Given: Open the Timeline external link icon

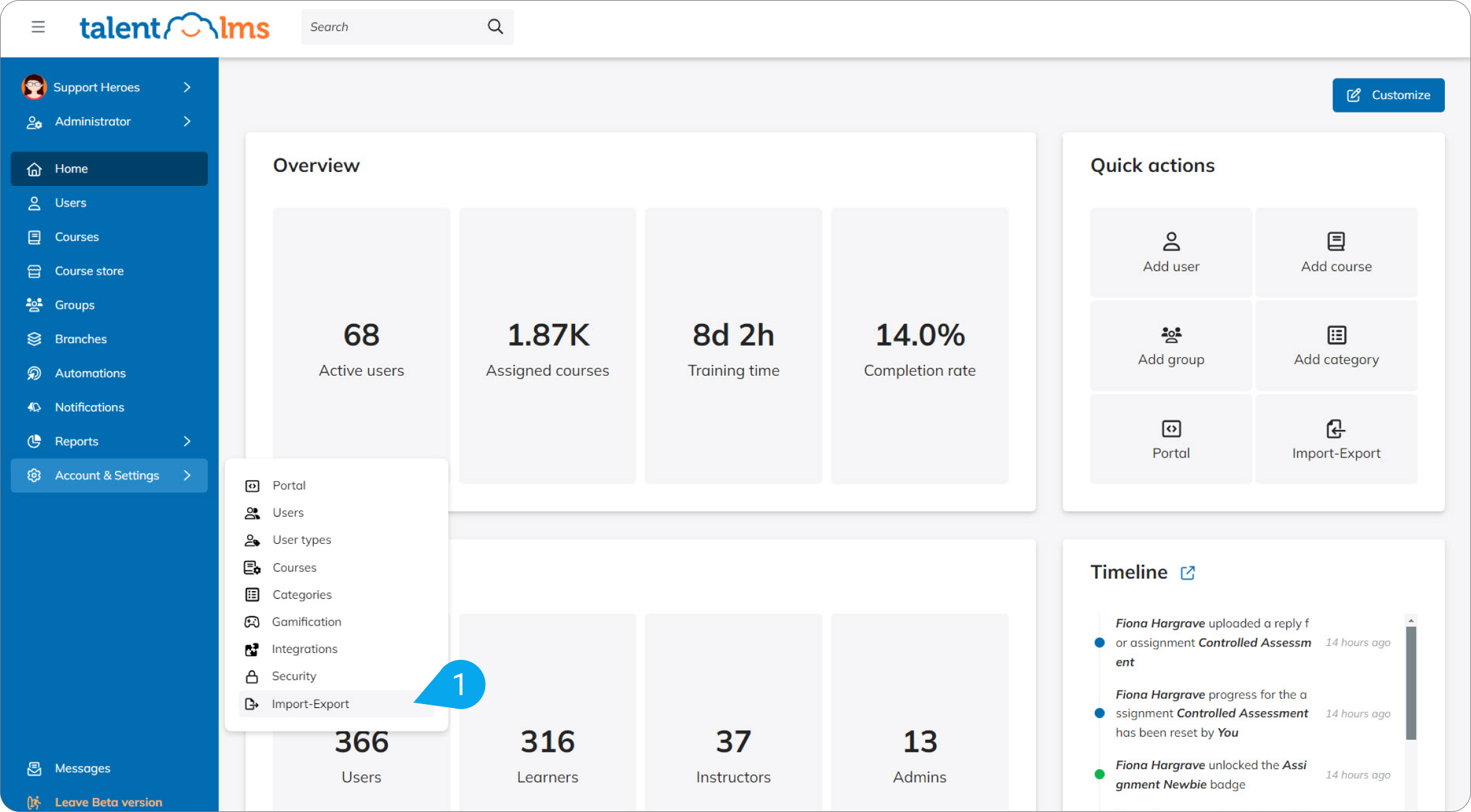Looking at the screenshot, I should (1187, 572).
